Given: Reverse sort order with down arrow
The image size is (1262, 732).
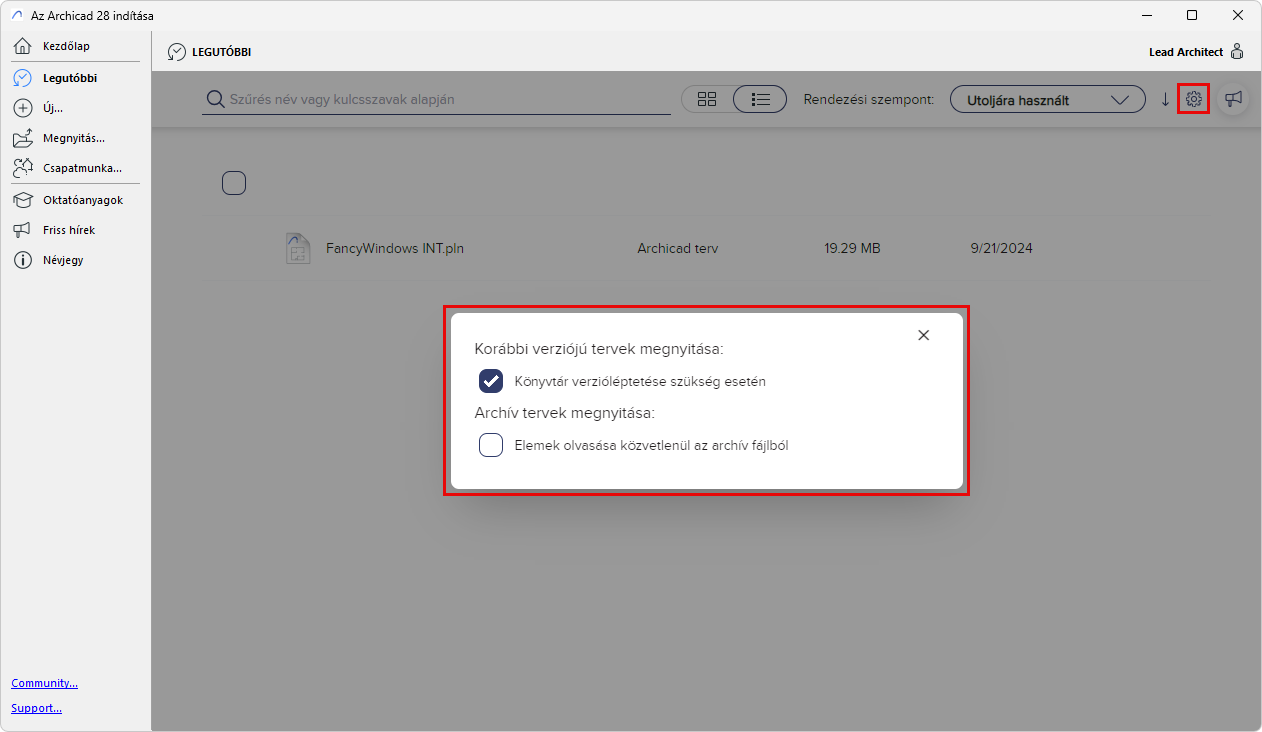Looking at the screenshot, I should [x=1165, y=99].
